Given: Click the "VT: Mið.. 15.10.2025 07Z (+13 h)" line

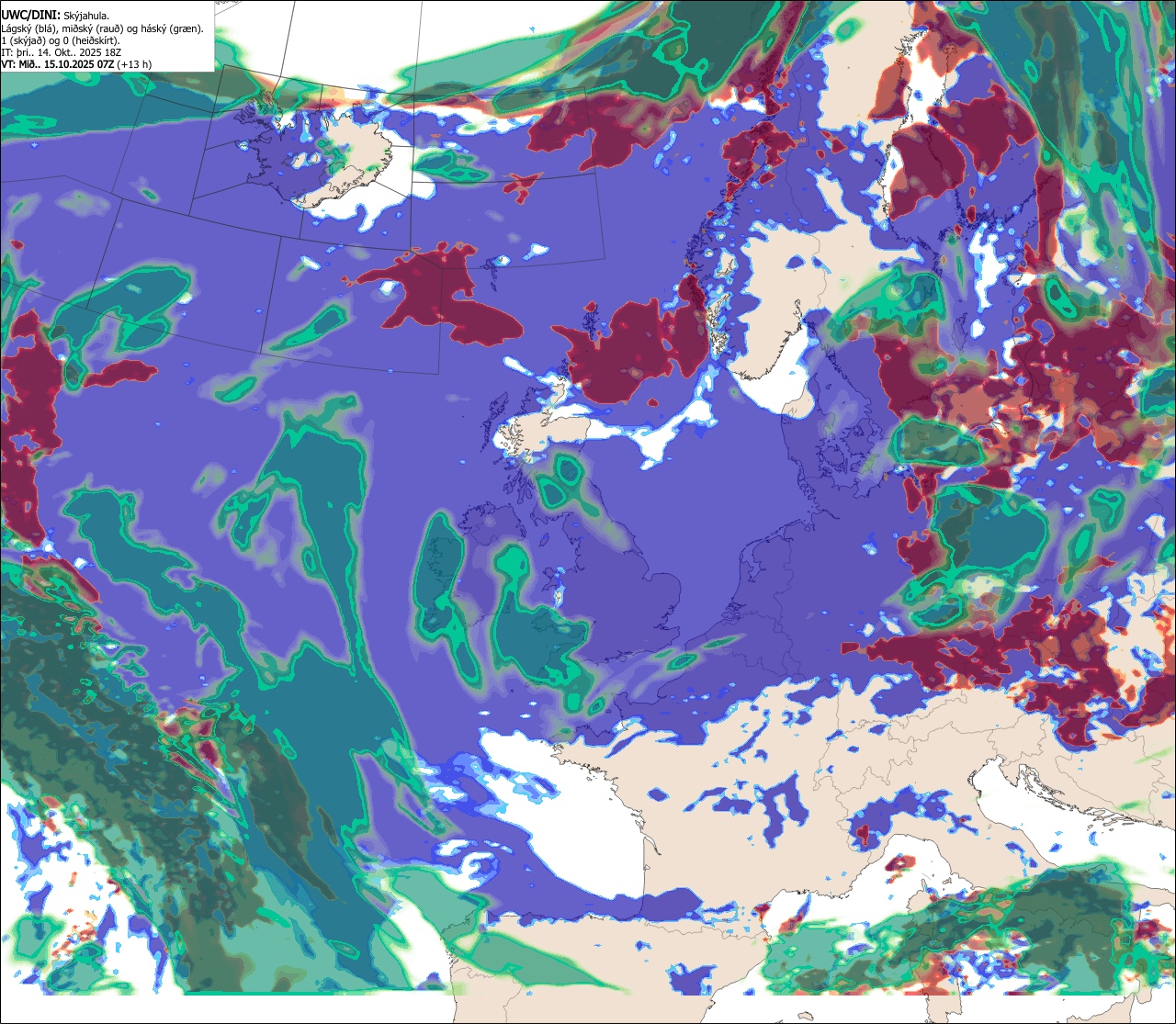Looking at the screenshot, I should 76,64.
